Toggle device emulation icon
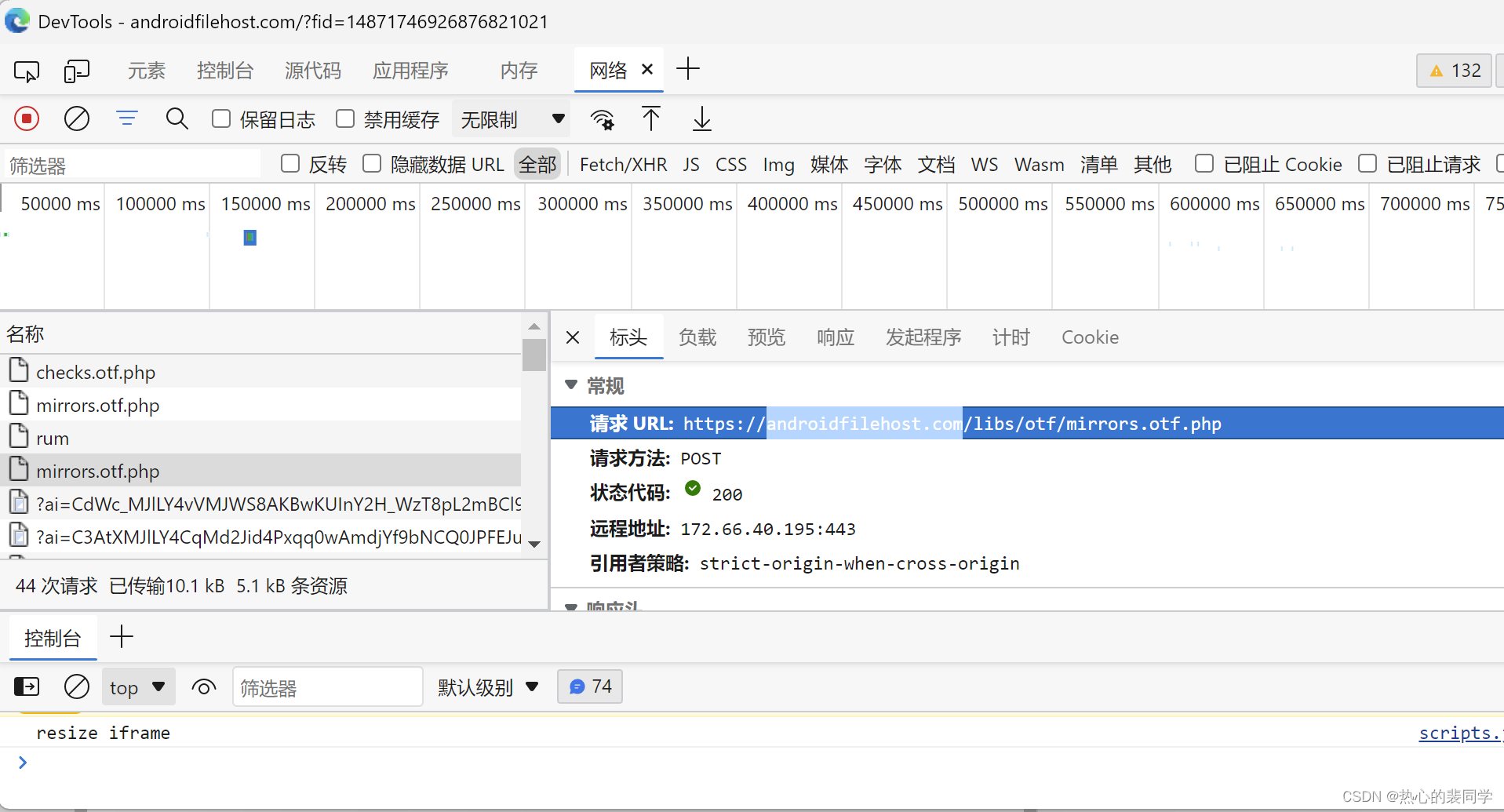 (x=77, y=71)
